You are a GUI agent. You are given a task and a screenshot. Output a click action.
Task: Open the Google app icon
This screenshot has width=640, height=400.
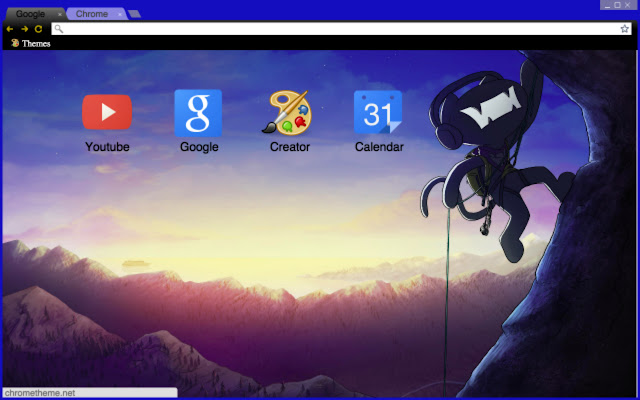click(x=198, y=113)
